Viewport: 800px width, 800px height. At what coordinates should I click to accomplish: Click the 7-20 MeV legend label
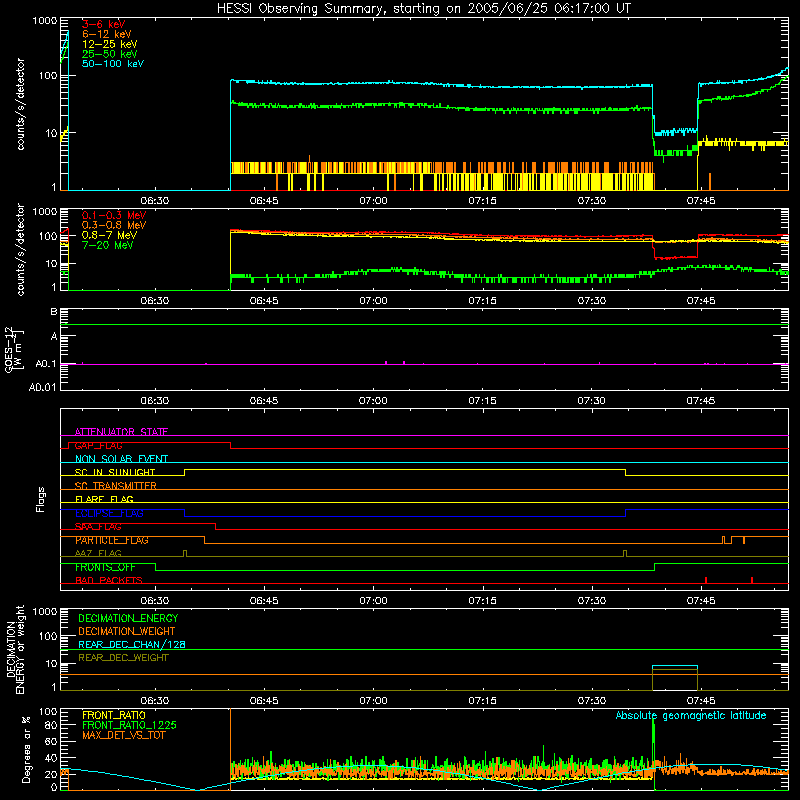(x=107, y=245)
